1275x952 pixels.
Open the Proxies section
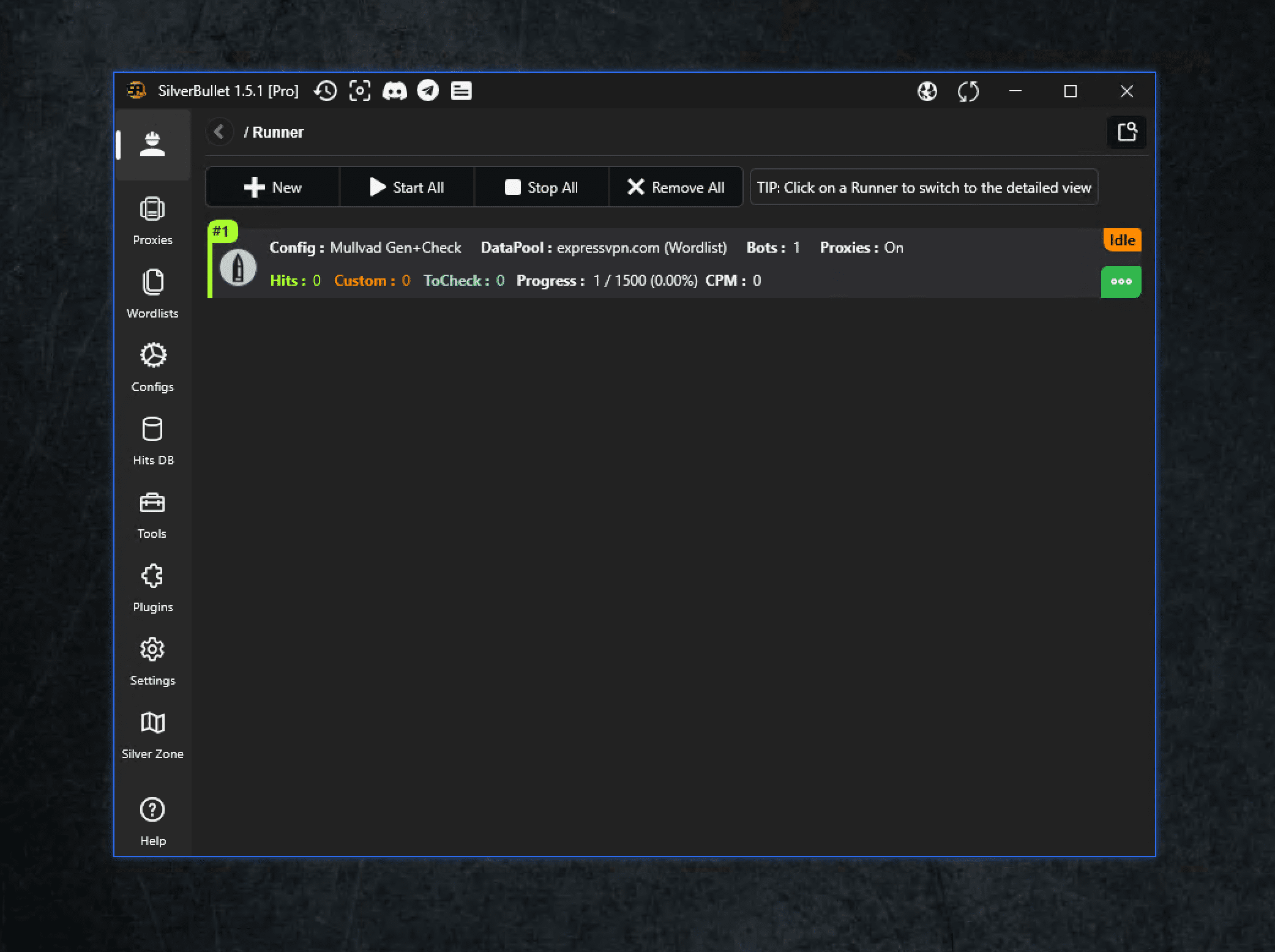(x=152, y=221)
